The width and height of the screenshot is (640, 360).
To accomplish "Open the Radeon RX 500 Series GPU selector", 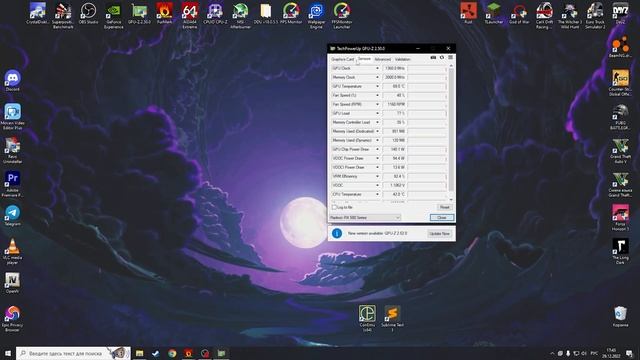I will [x=365, y=218].
